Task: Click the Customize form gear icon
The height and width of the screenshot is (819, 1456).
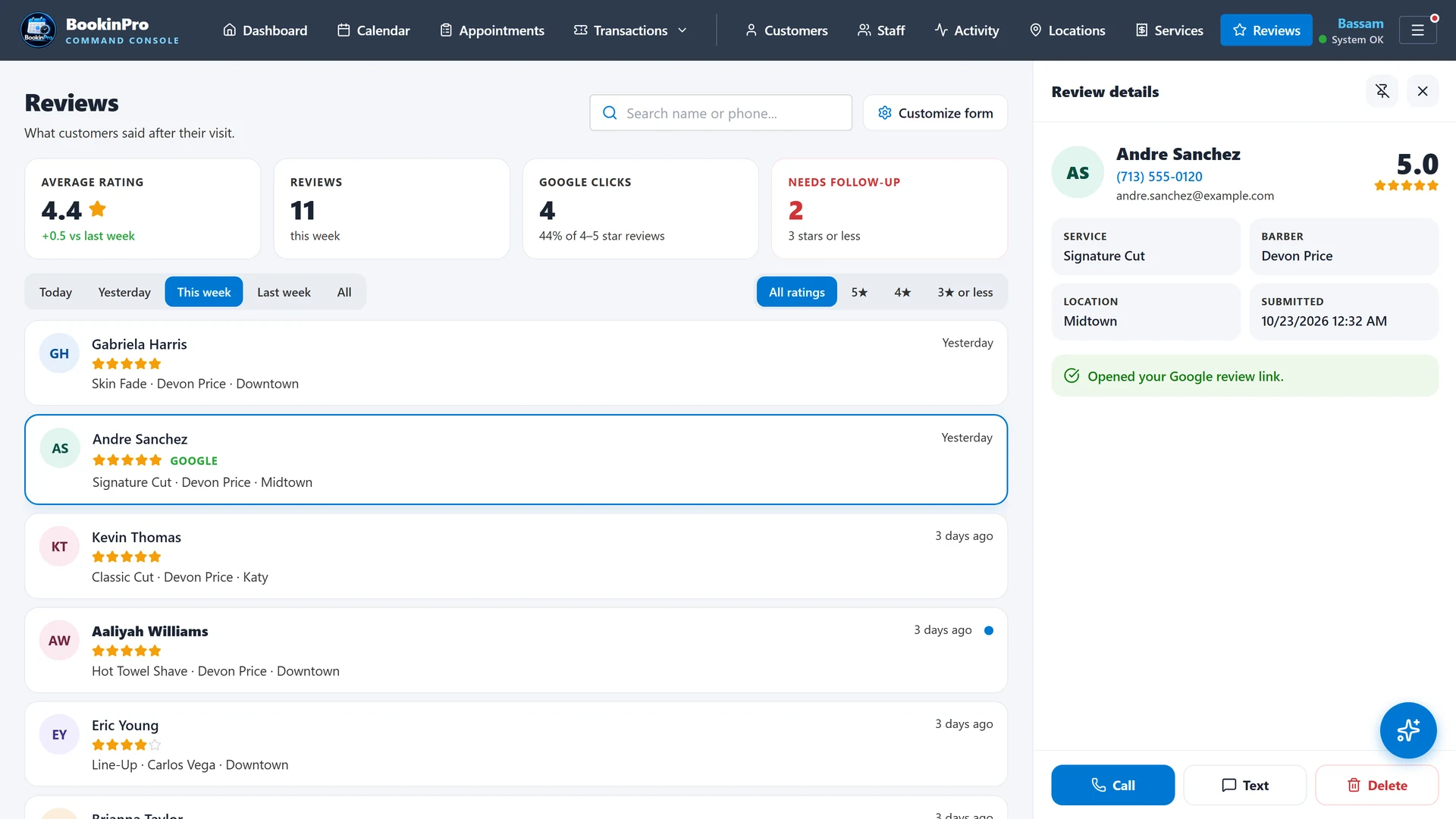Action: click(885, 113)
